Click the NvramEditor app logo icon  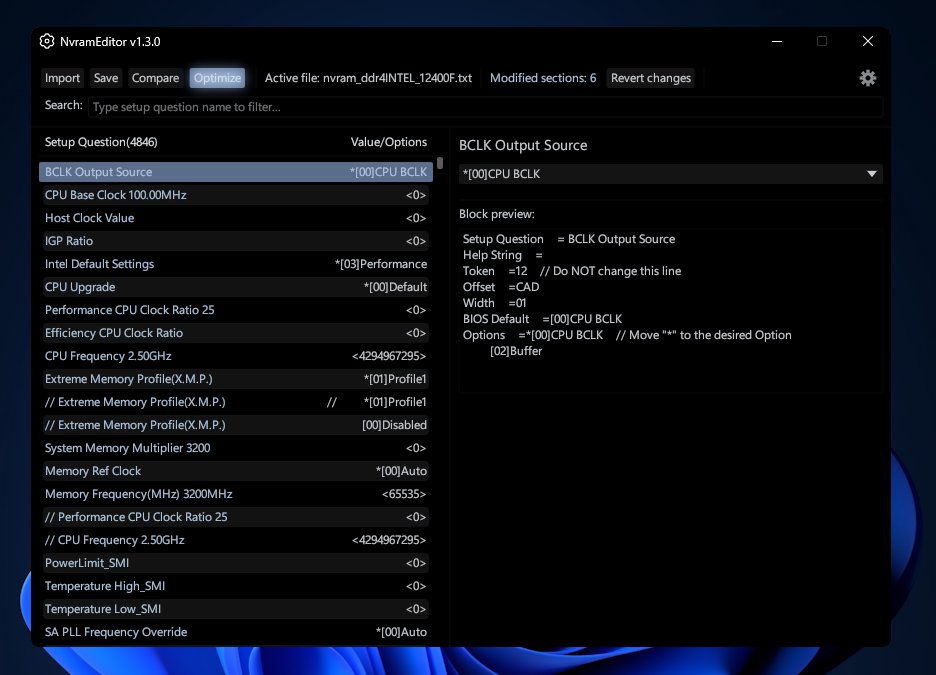click(x=47, y=41)
